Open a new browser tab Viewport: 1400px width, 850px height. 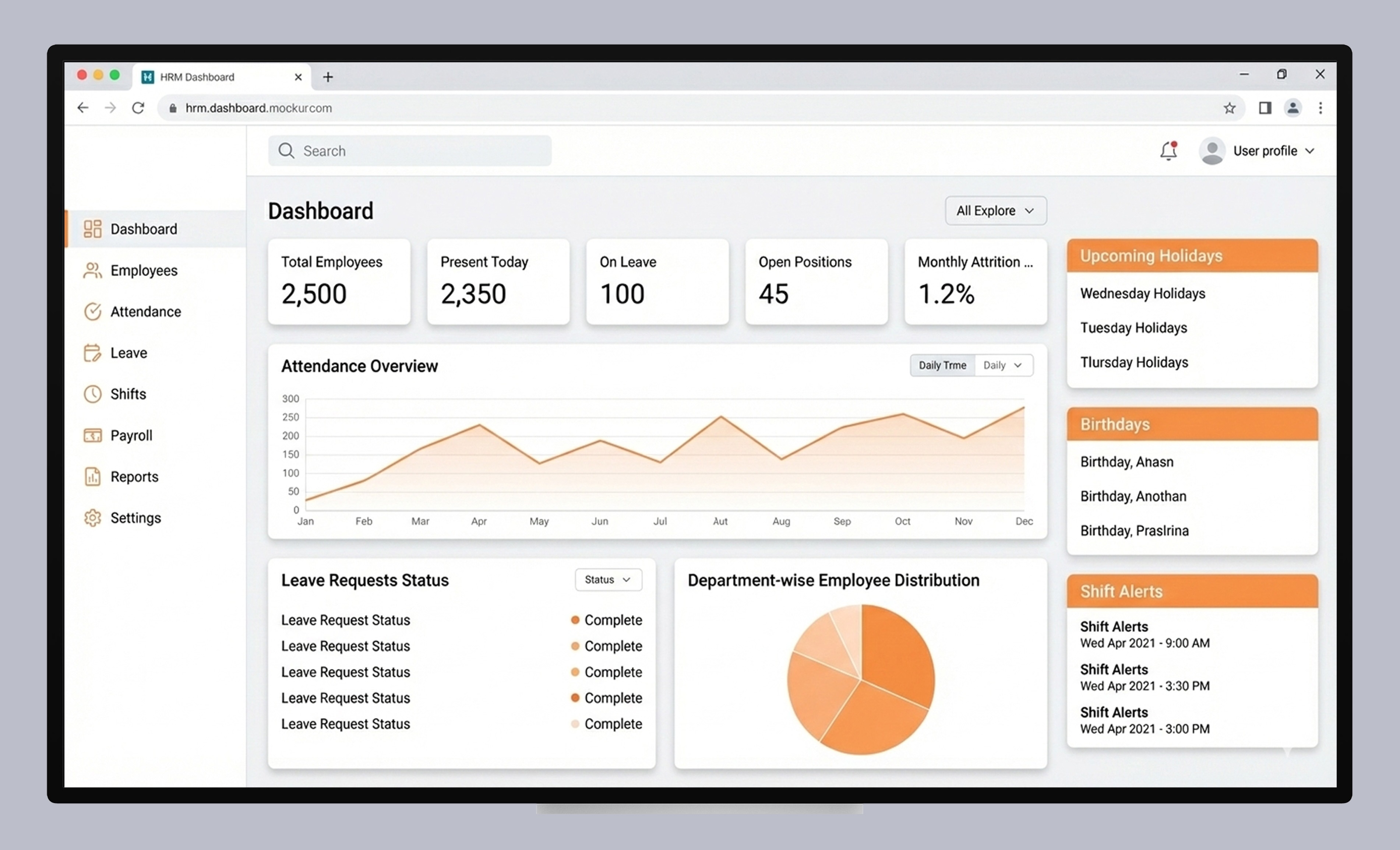[x=328, y=77]
